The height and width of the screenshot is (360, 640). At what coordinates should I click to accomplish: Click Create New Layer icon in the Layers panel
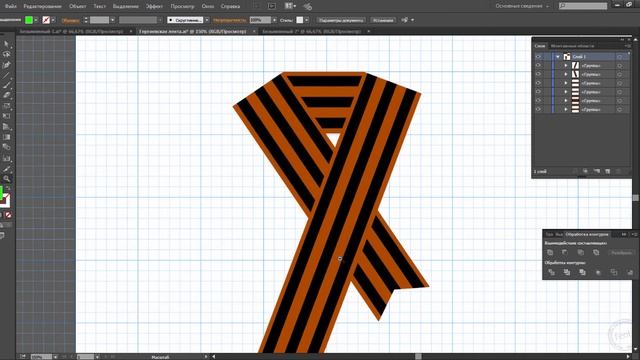(607, 171)
